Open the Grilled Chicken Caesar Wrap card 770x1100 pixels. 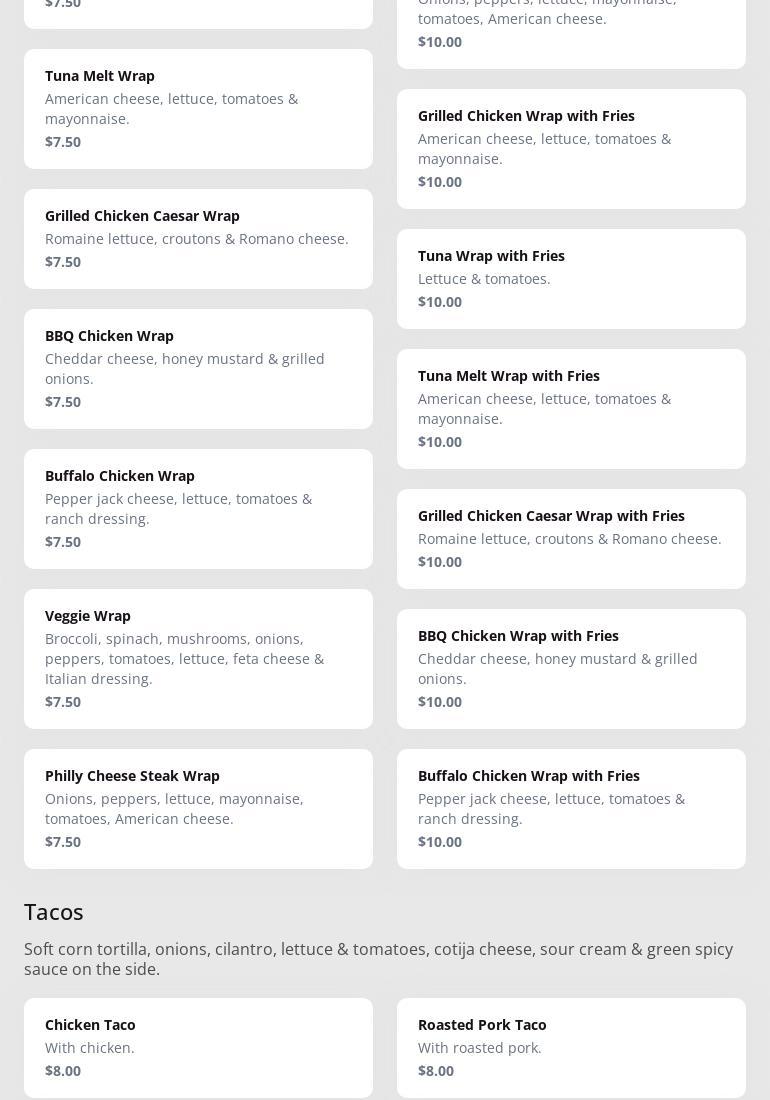[x=198, y=238]
